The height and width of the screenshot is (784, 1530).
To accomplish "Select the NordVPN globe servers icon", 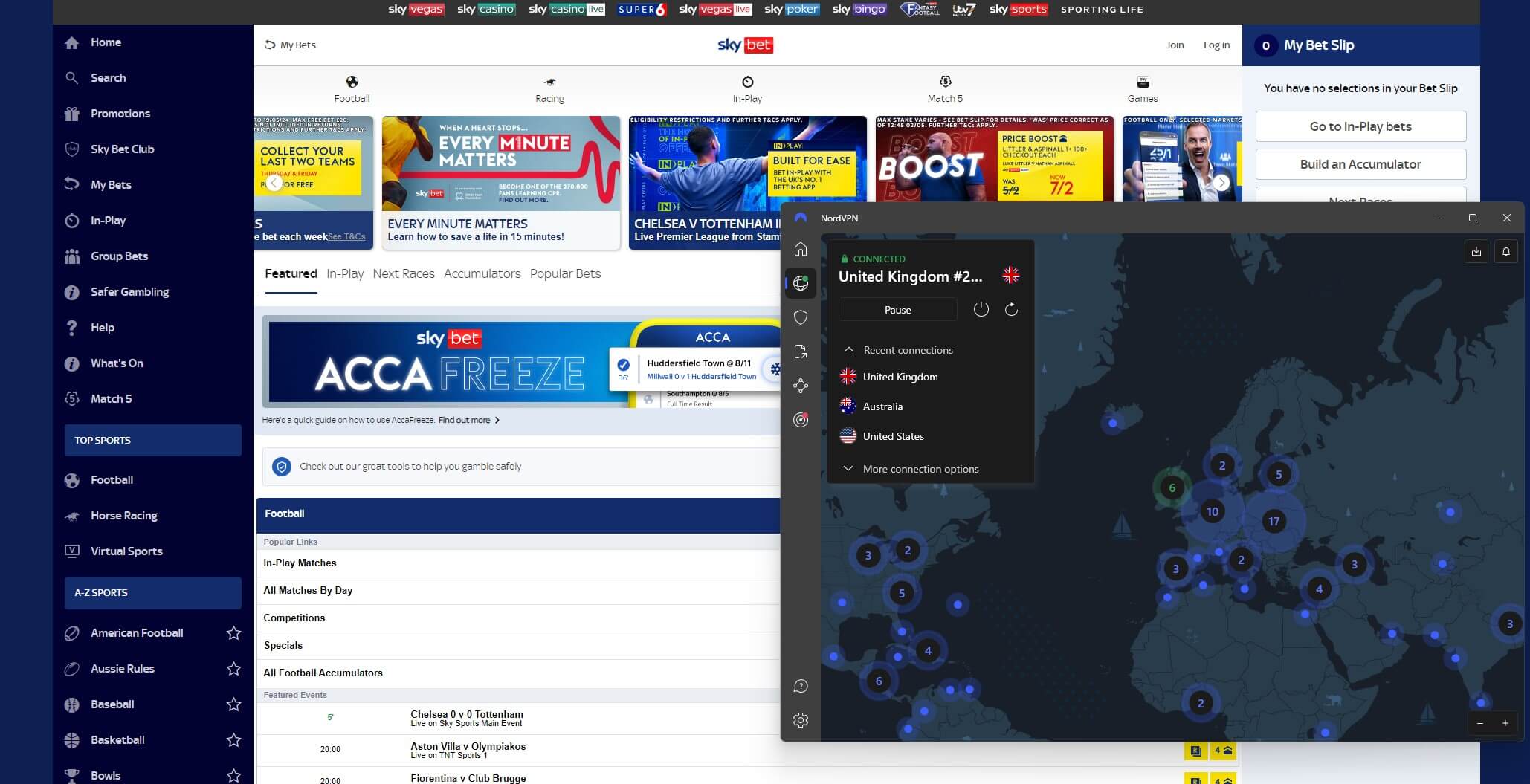I will tap(801, 283).
